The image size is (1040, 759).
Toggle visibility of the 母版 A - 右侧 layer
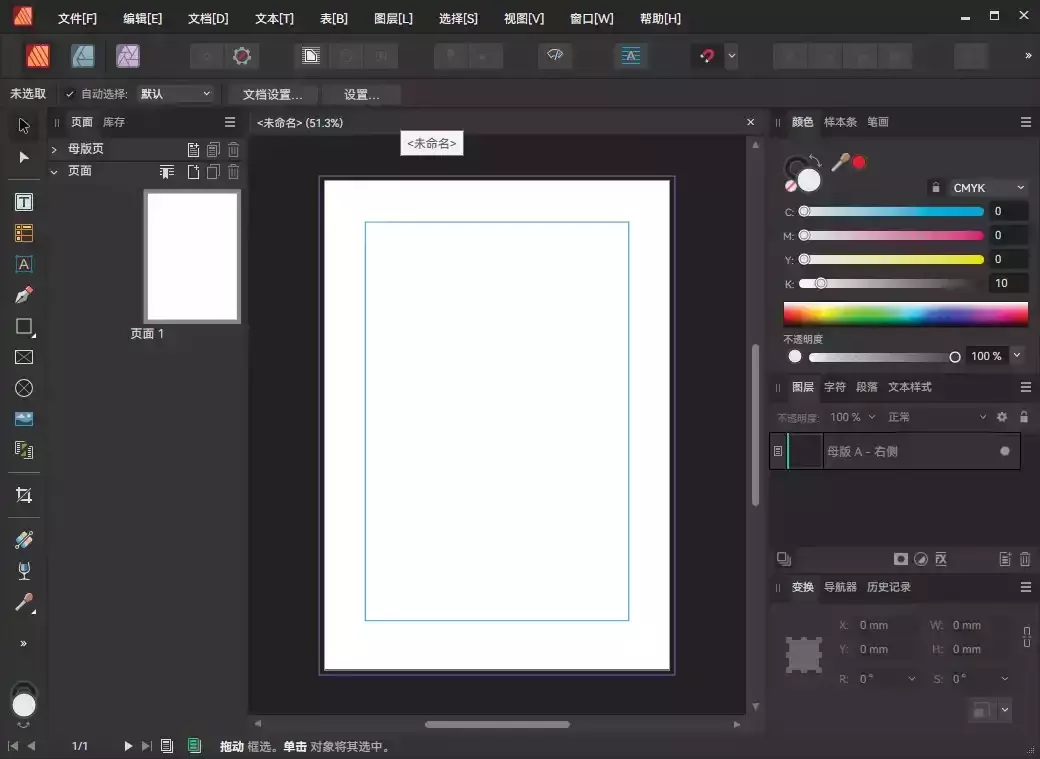coord(1003,451)
